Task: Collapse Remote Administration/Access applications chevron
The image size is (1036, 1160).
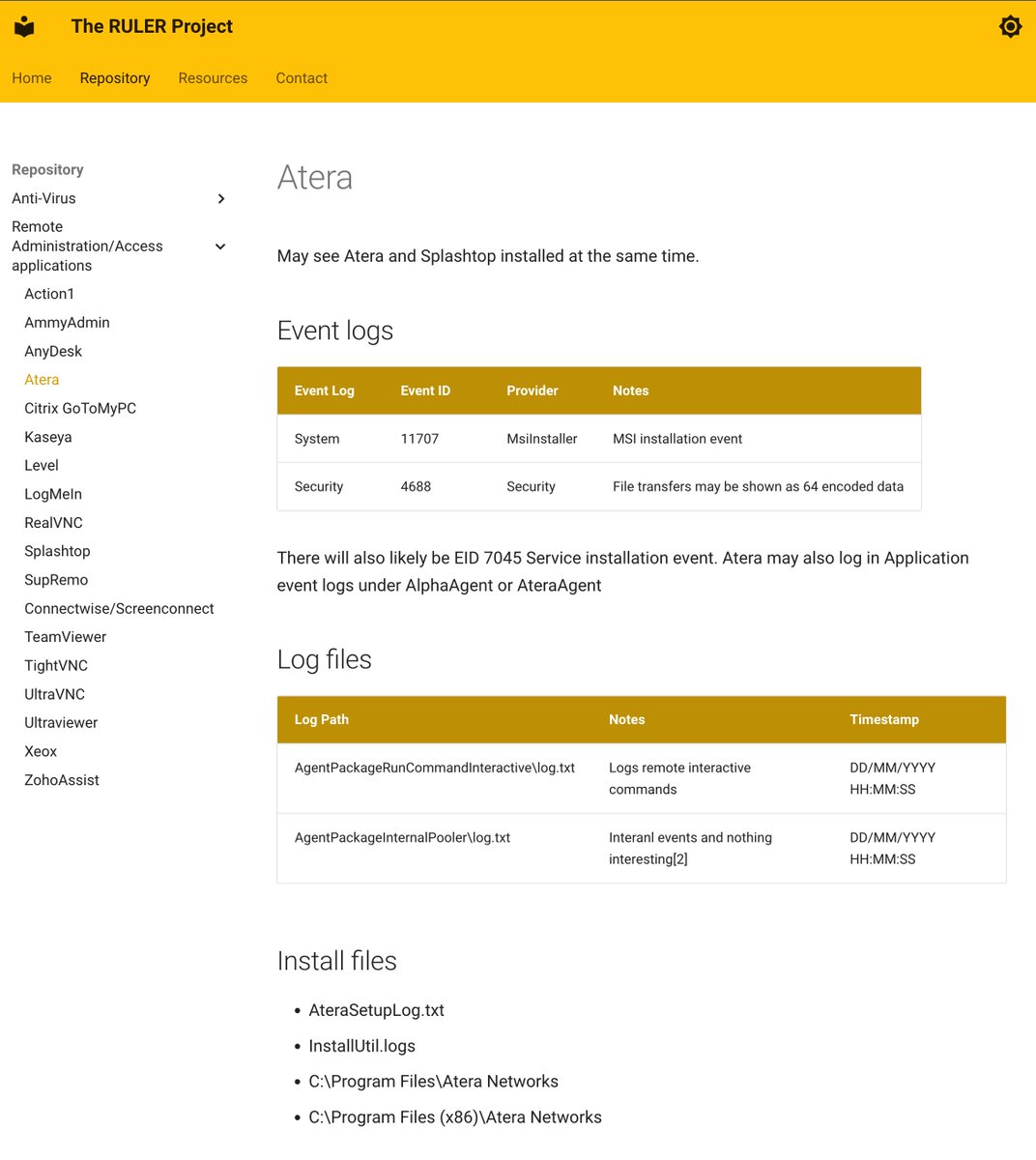Action: [220, 246]
